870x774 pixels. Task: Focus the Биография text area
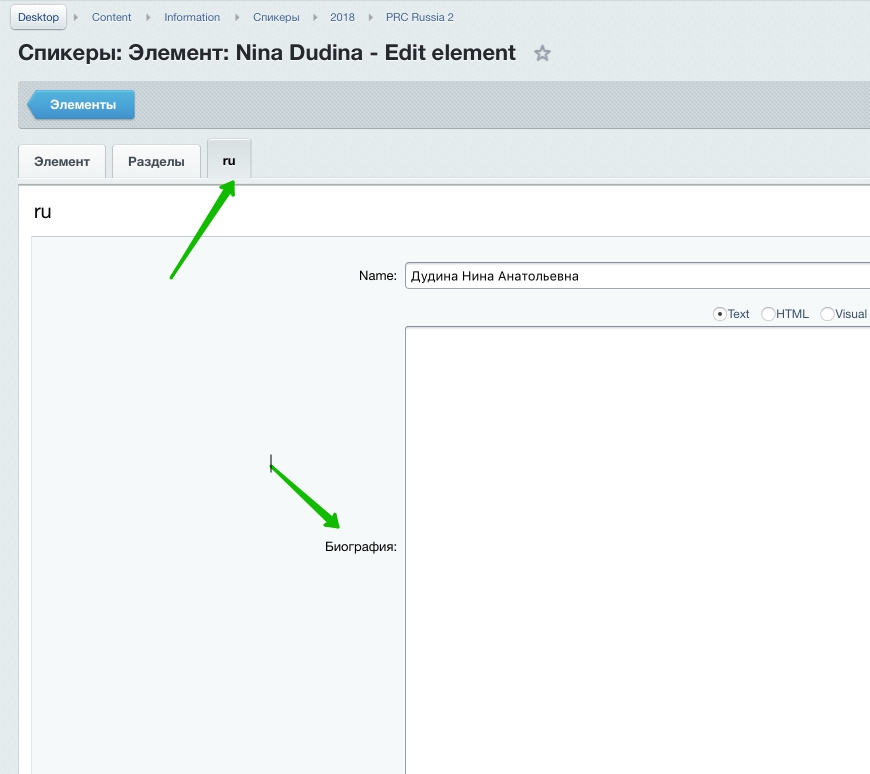(x=636, y=548)
